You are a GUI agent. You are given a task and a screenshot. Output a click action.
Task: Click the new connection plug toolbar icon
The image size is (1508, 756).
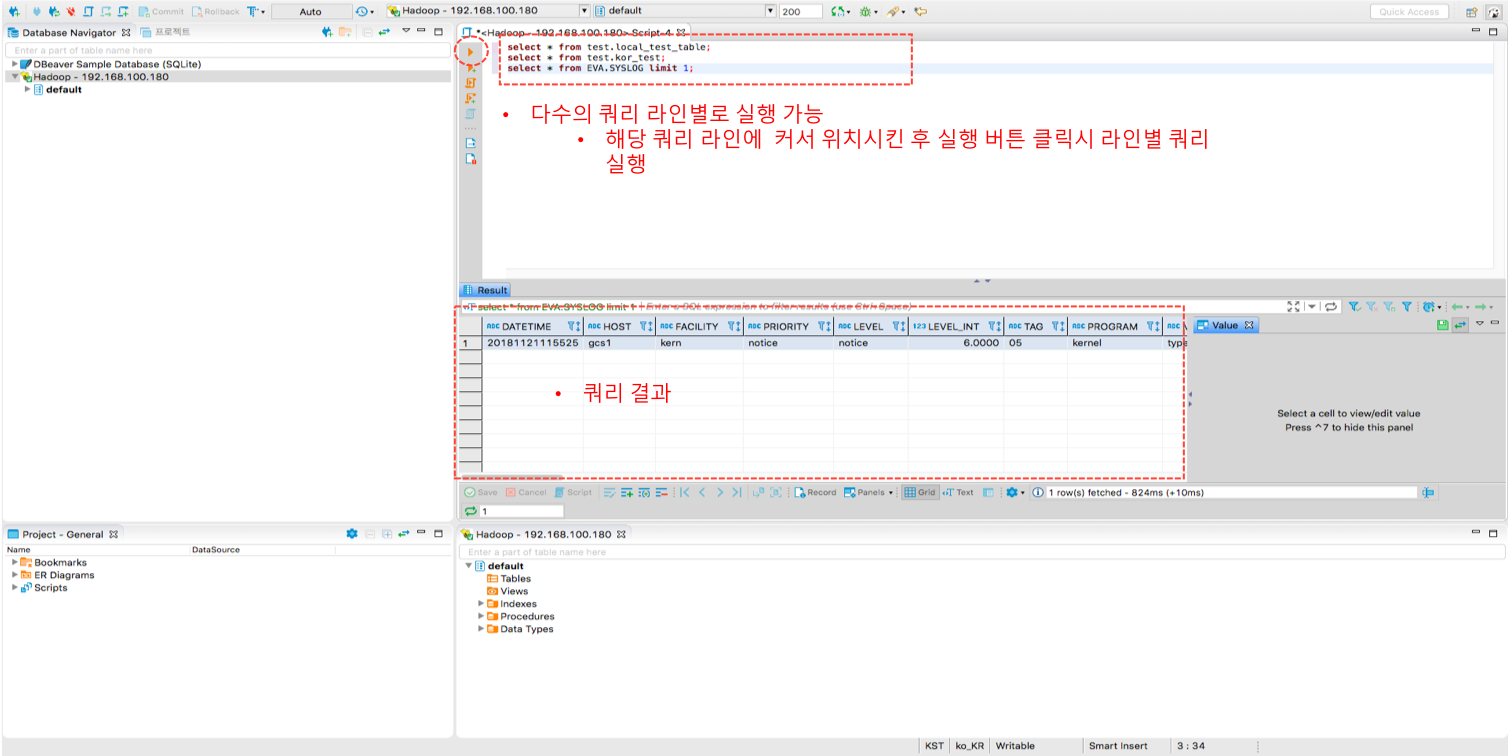pos(13,12)
